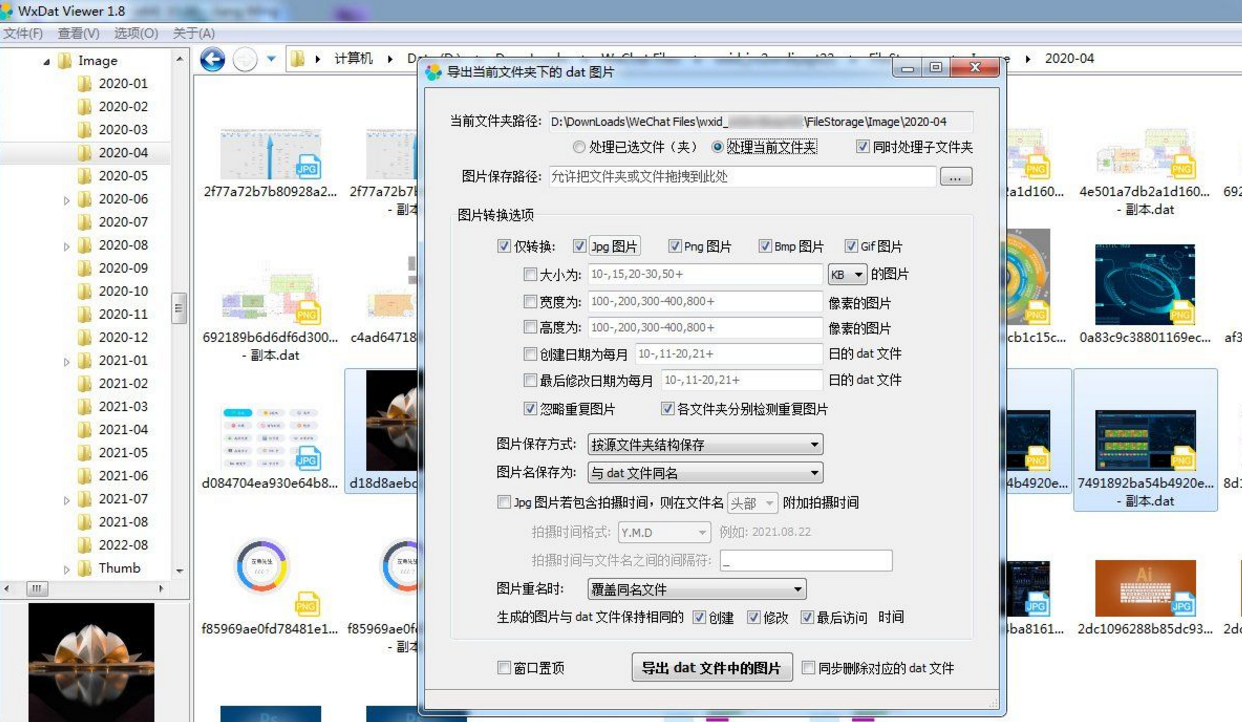Select 处理已选文件(夹) radio button
Image resolution: width=1242 pixels, height=722 pixels.
pyautogui.click(x=579, y=147)
